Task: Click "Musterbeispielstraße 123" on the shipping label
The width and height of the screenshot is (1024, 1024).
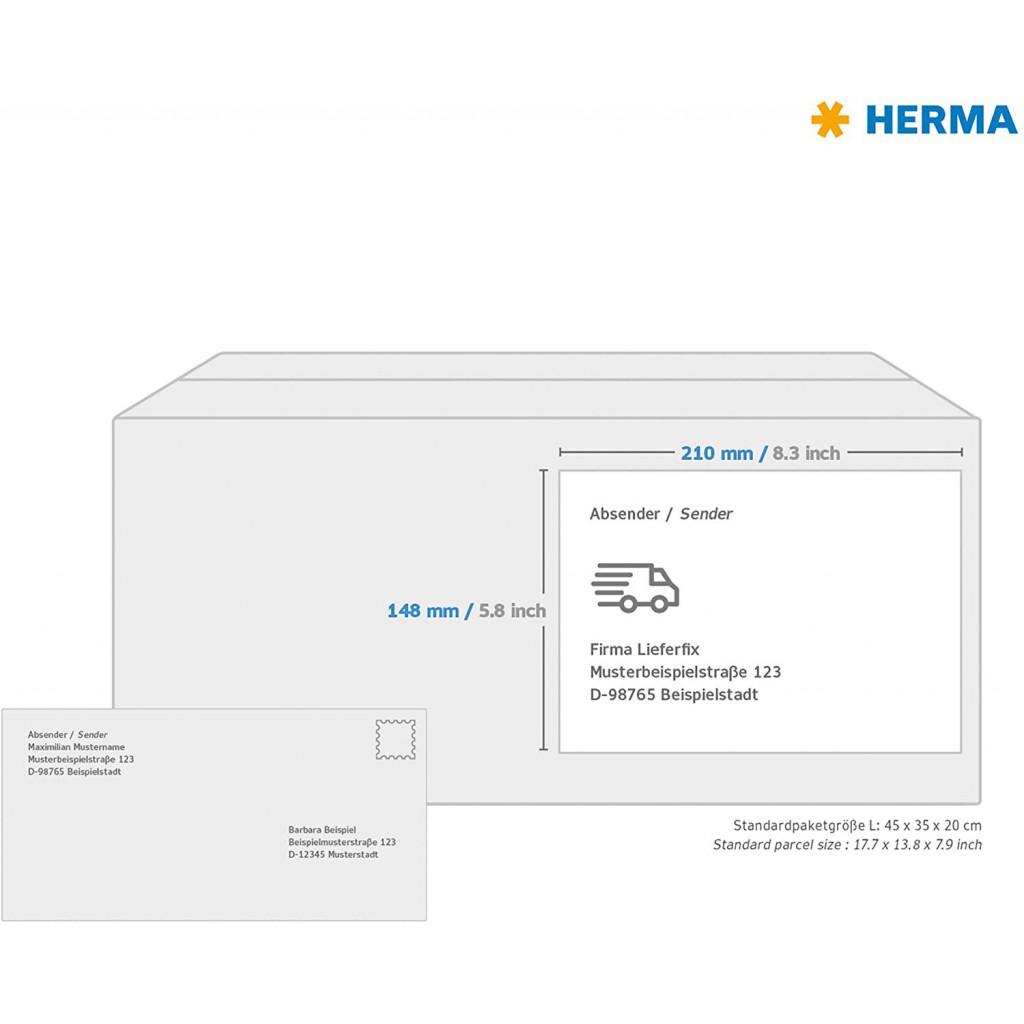Action: (685, 672)
